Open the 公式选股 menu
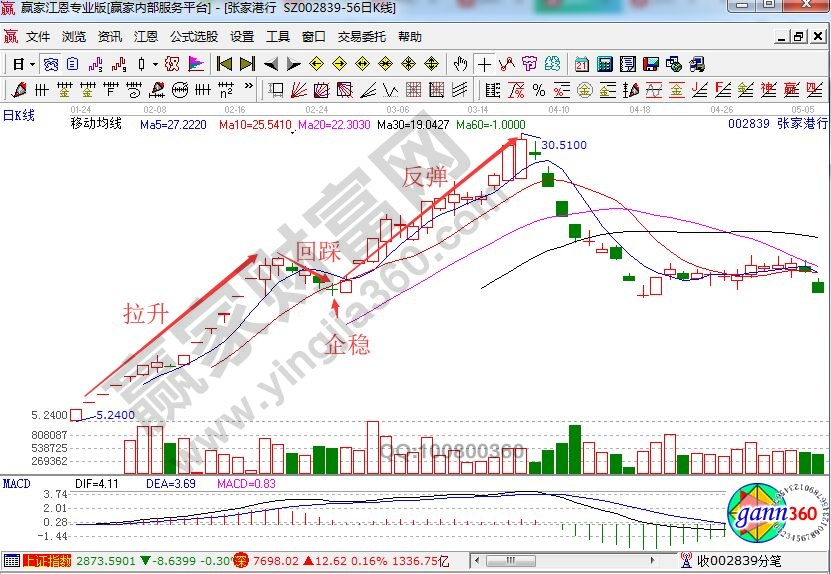This screenshot has width=831, height=574. (193, 37)
